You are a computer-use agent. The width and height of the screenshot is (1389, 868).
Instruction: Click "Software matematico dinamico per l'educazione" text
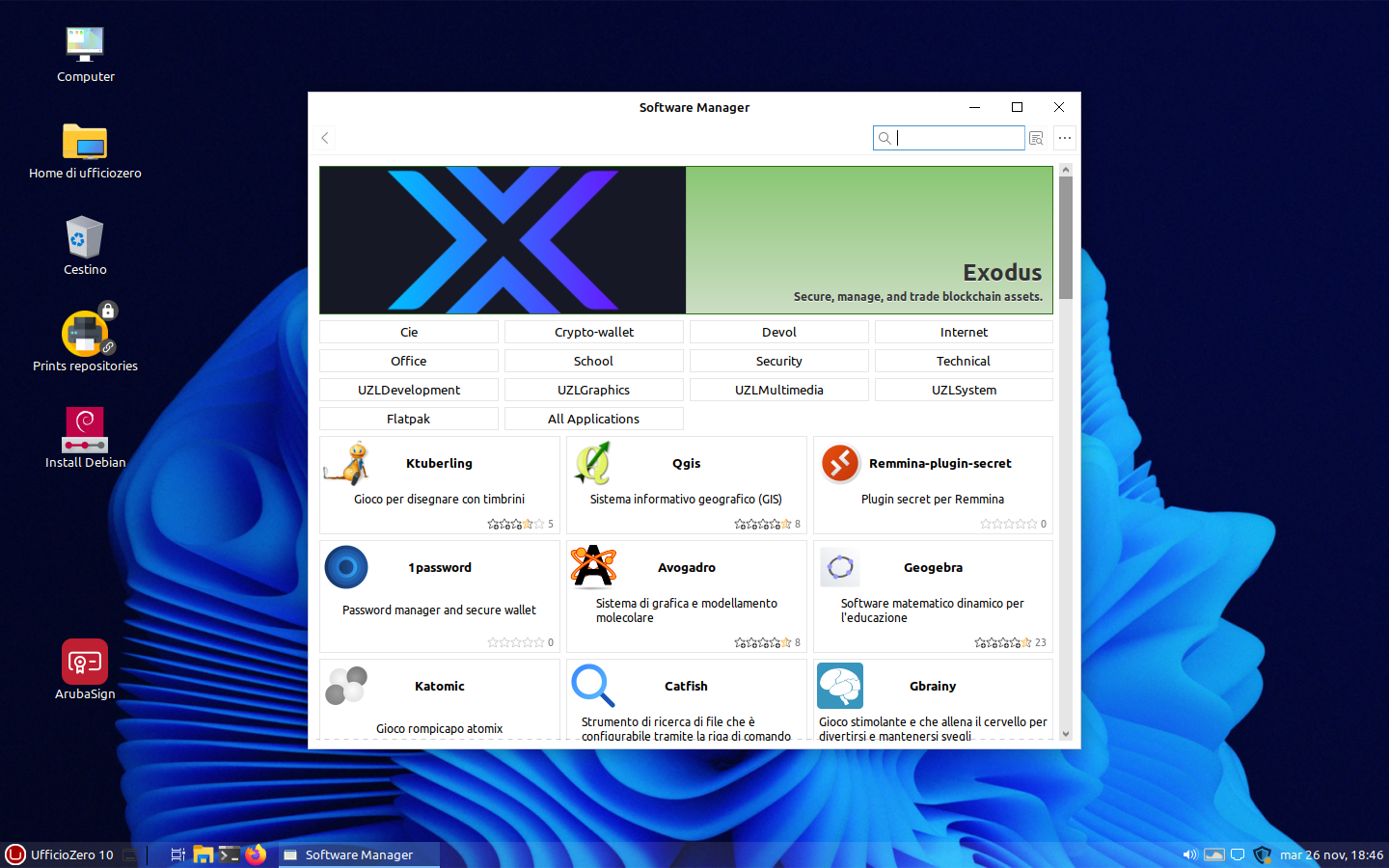[x=933, y=610]
